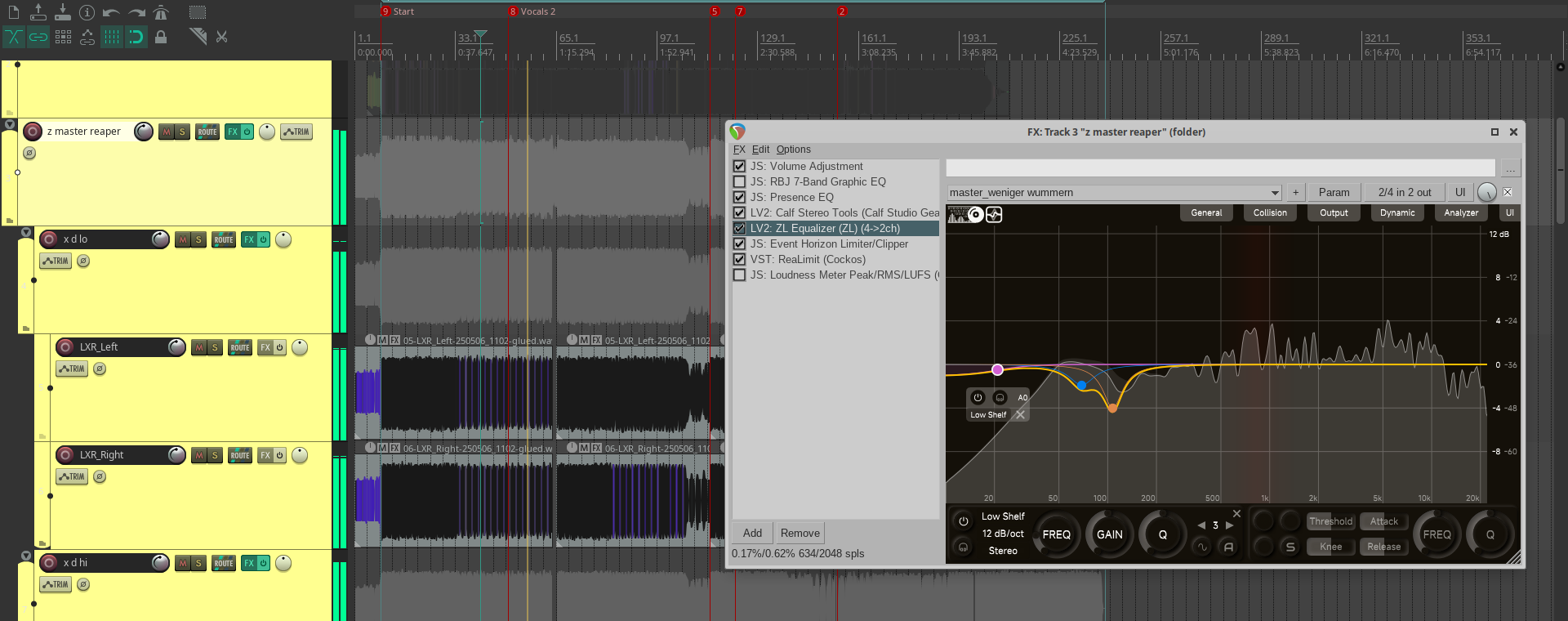Click the plus preset button
The width and height of the screenshot is (1568, 621).
[x=1295, y=193]
